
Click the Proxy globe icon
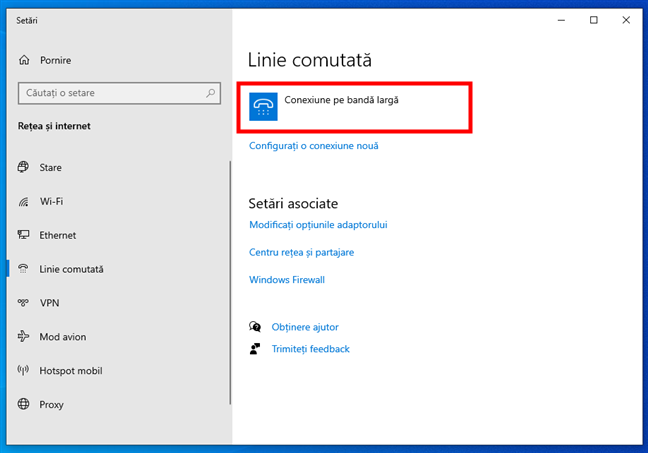click(23, 405)
